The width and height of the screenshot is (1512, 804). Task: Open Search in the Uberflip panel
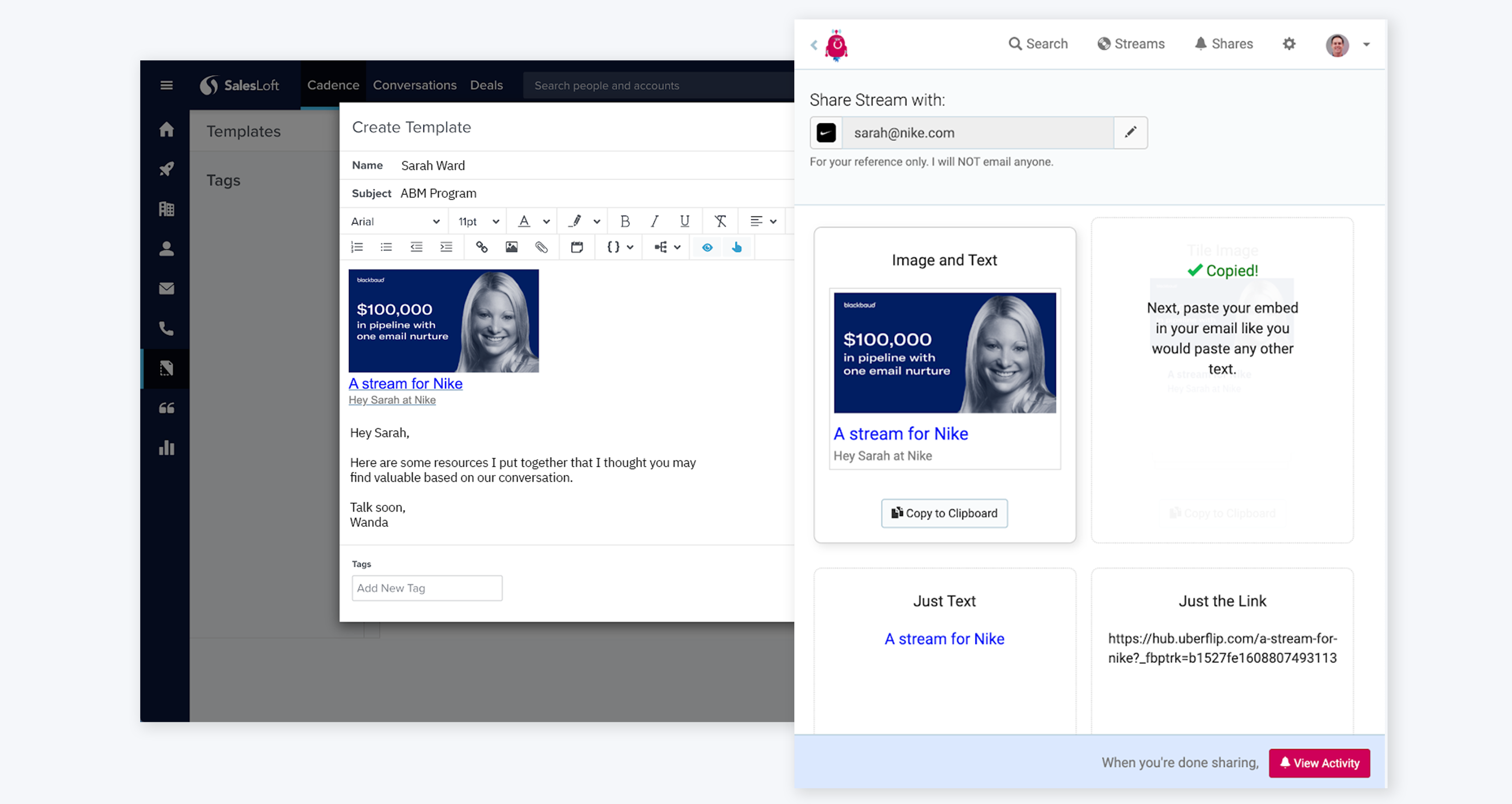tap(1038, 44)
